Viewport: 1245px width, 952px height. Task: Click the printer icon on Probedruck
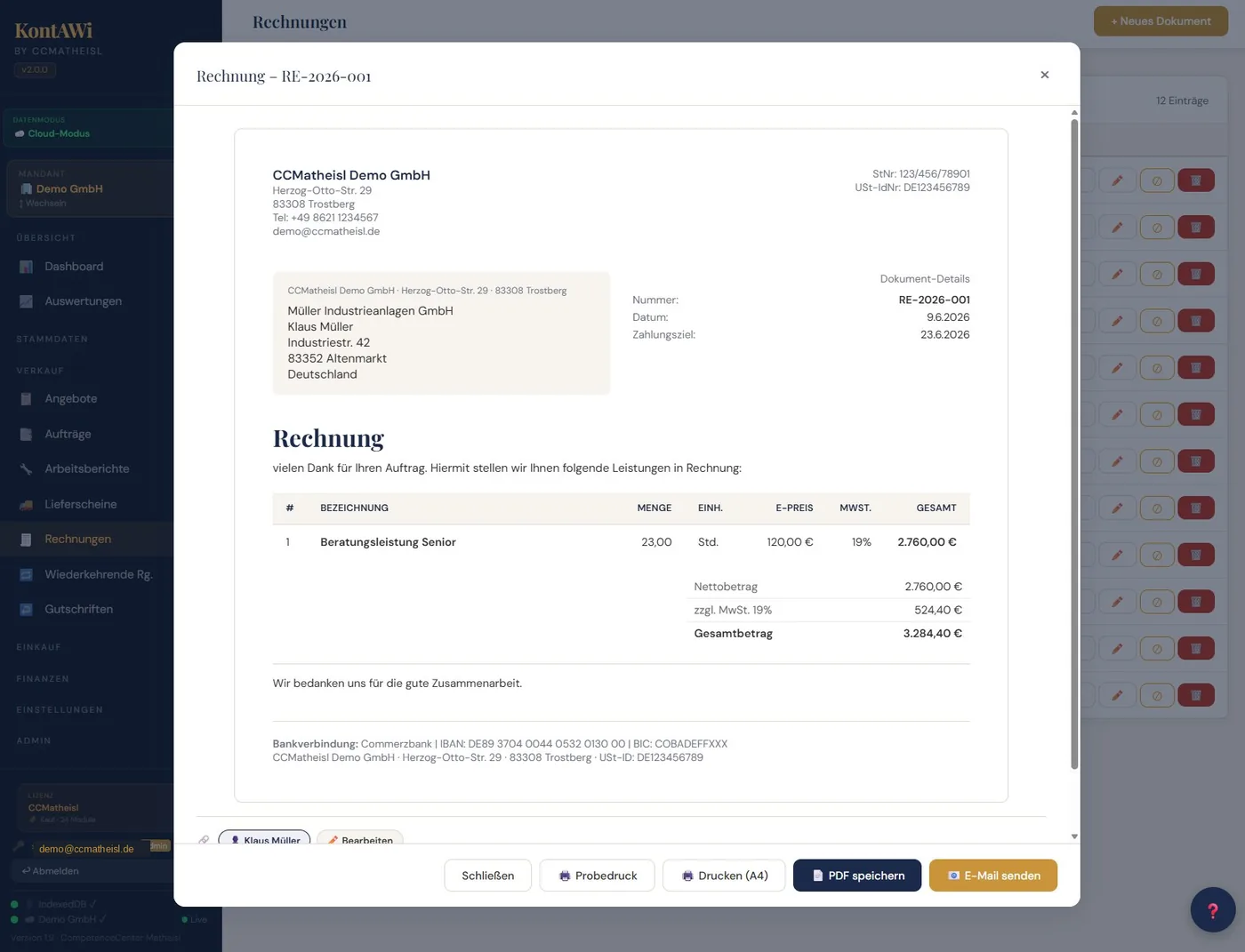coord(565,876)
